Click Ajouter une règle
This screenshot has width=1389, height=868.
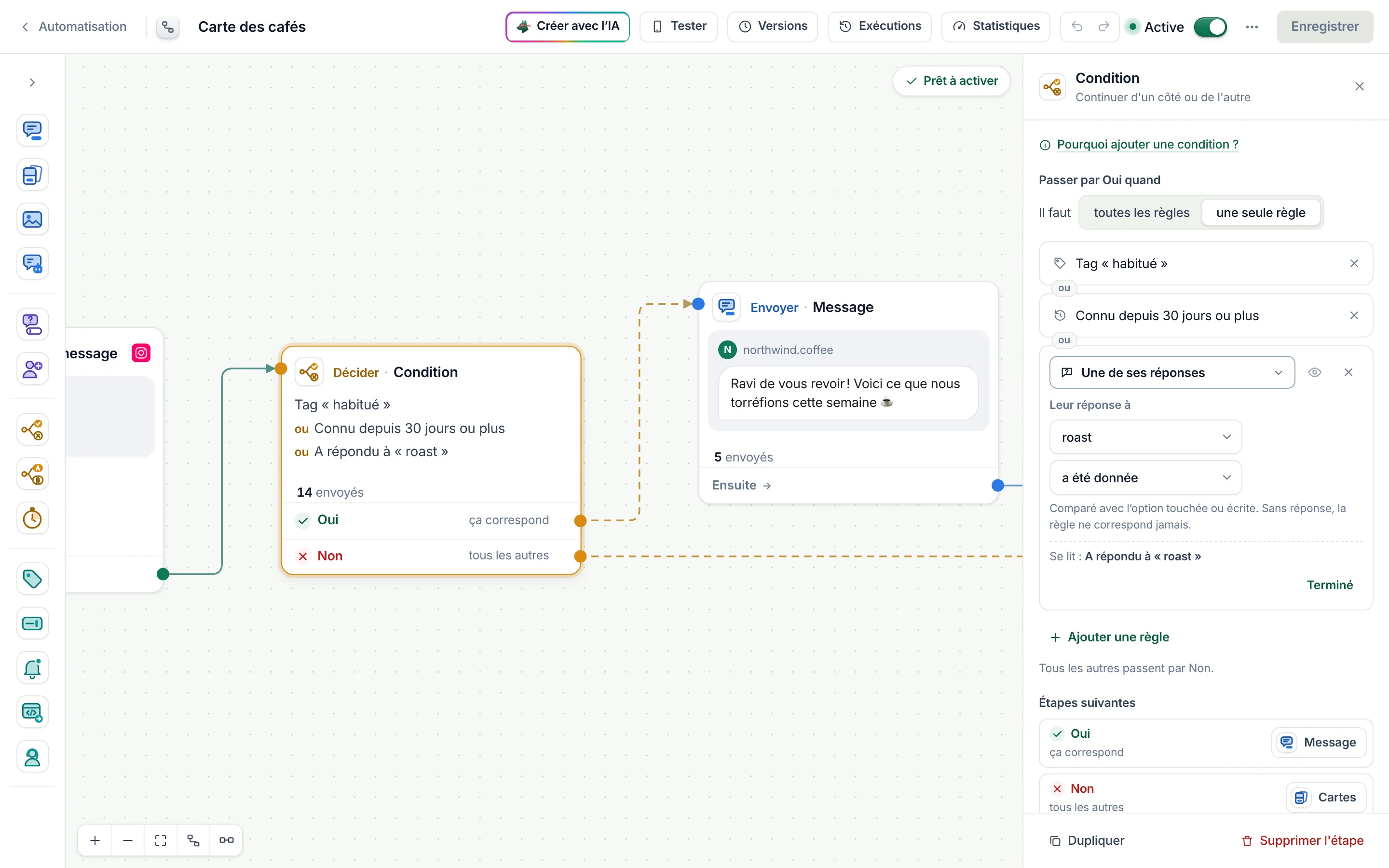[1109, 637]
